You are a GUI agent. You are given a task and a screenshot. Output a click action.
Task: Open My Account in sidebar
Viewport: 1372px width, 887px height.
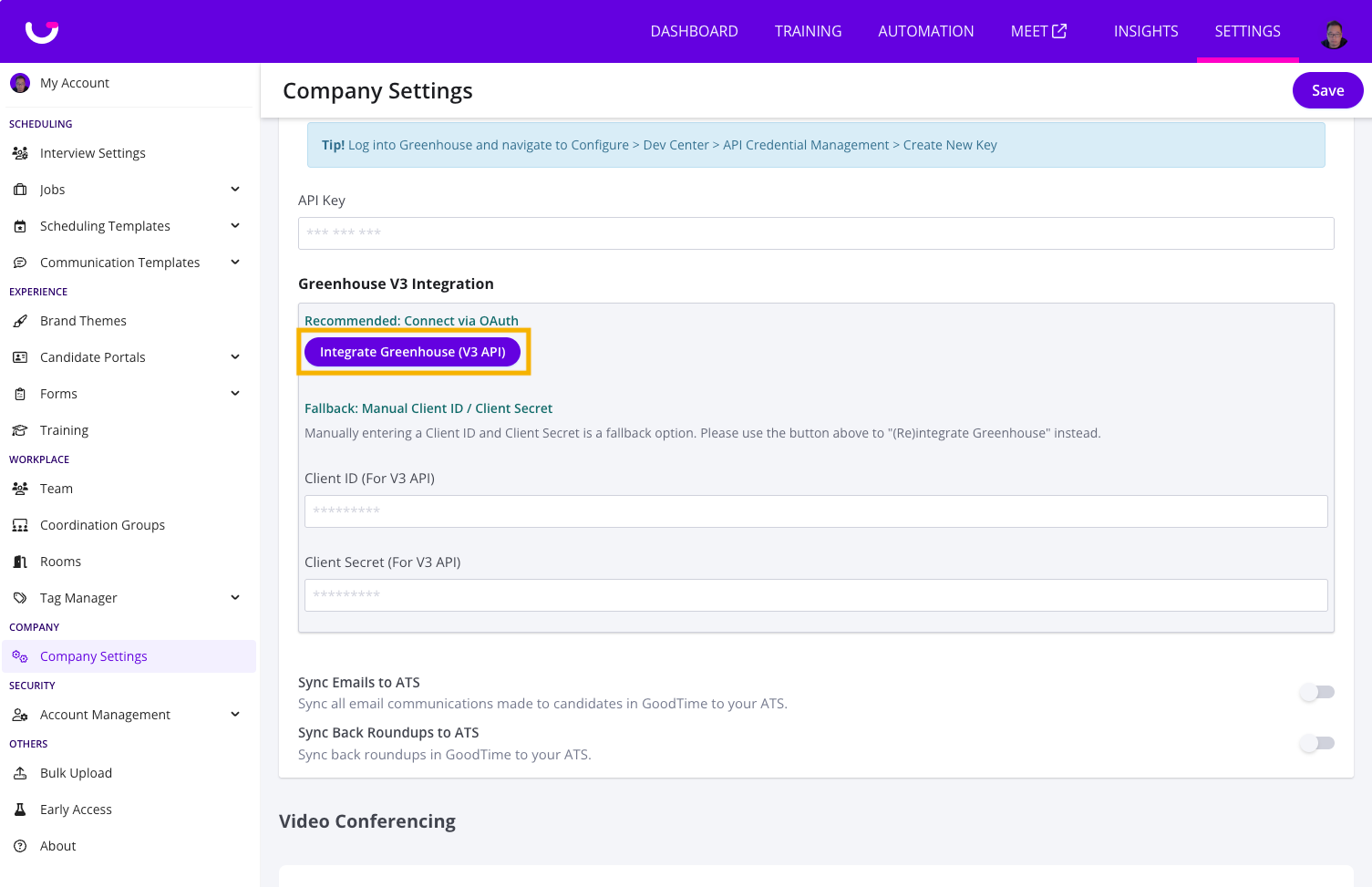(x=75, y=83)
